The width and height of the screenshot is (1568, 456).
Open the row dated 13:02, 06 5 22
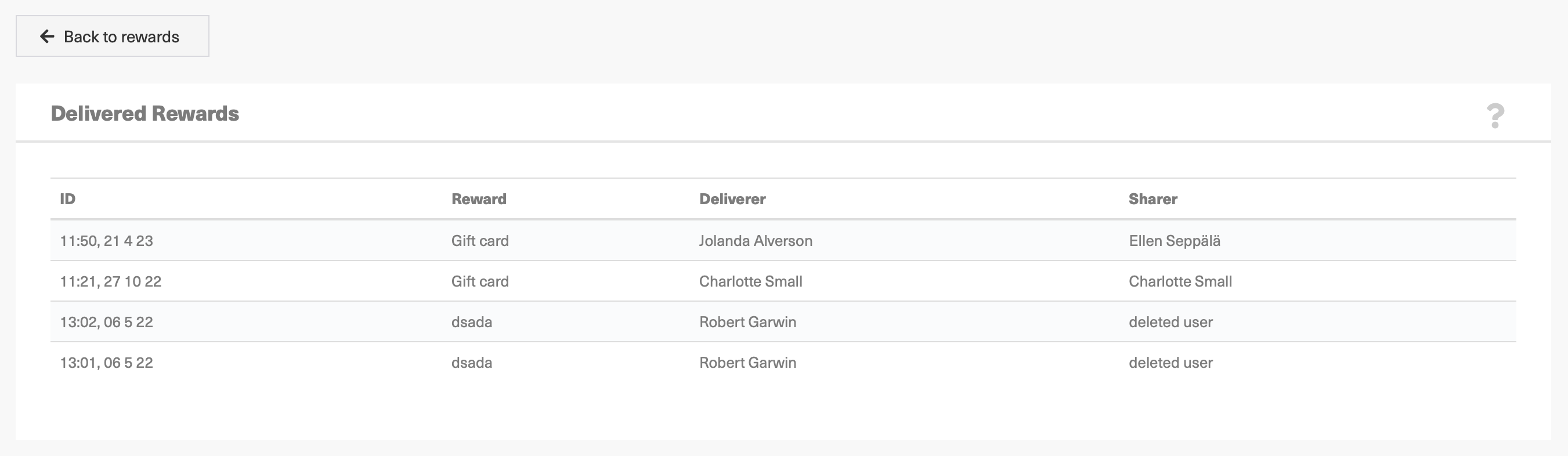pos(783,322)
